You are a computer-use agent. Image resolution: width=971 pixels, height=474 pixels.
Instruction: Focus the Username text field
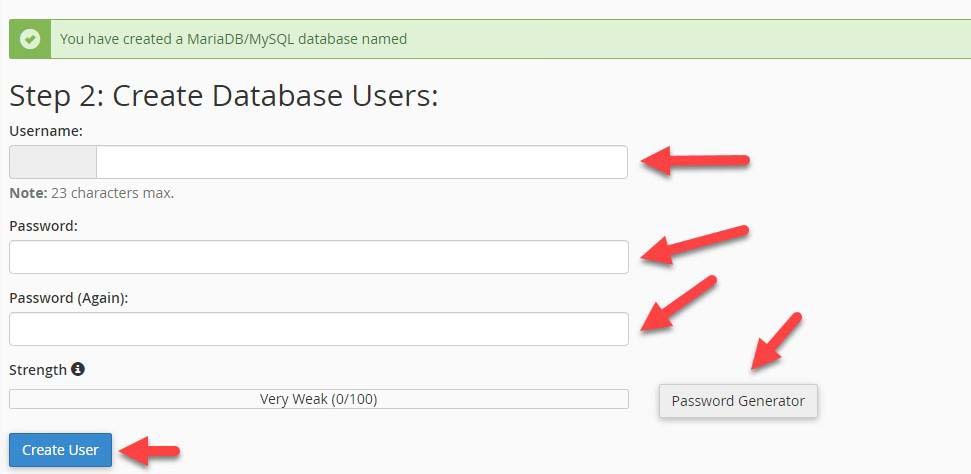[x=362, y=162]
